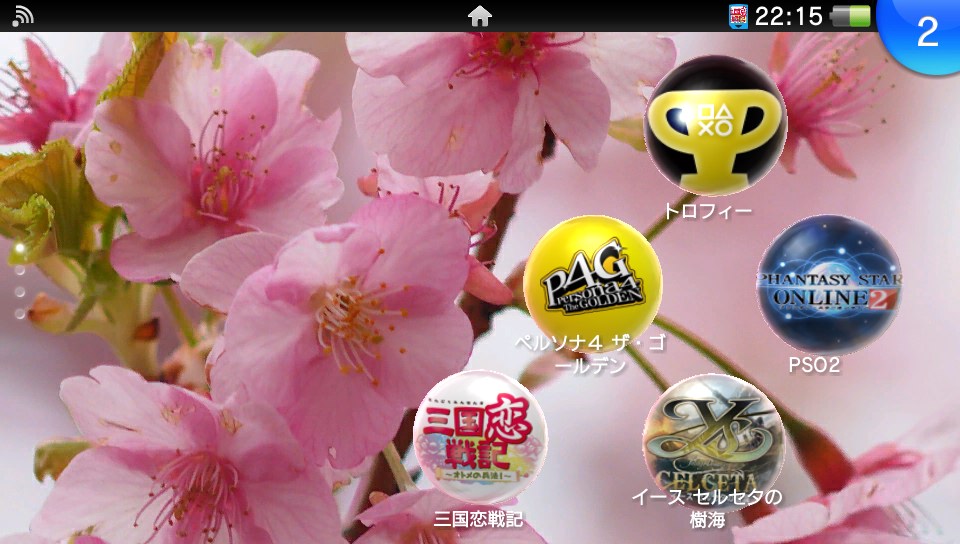The height and width of the screenshot is (544, 960).
Task: Go to the fourth page indicator dot
Action: click(x=19, y=313)
